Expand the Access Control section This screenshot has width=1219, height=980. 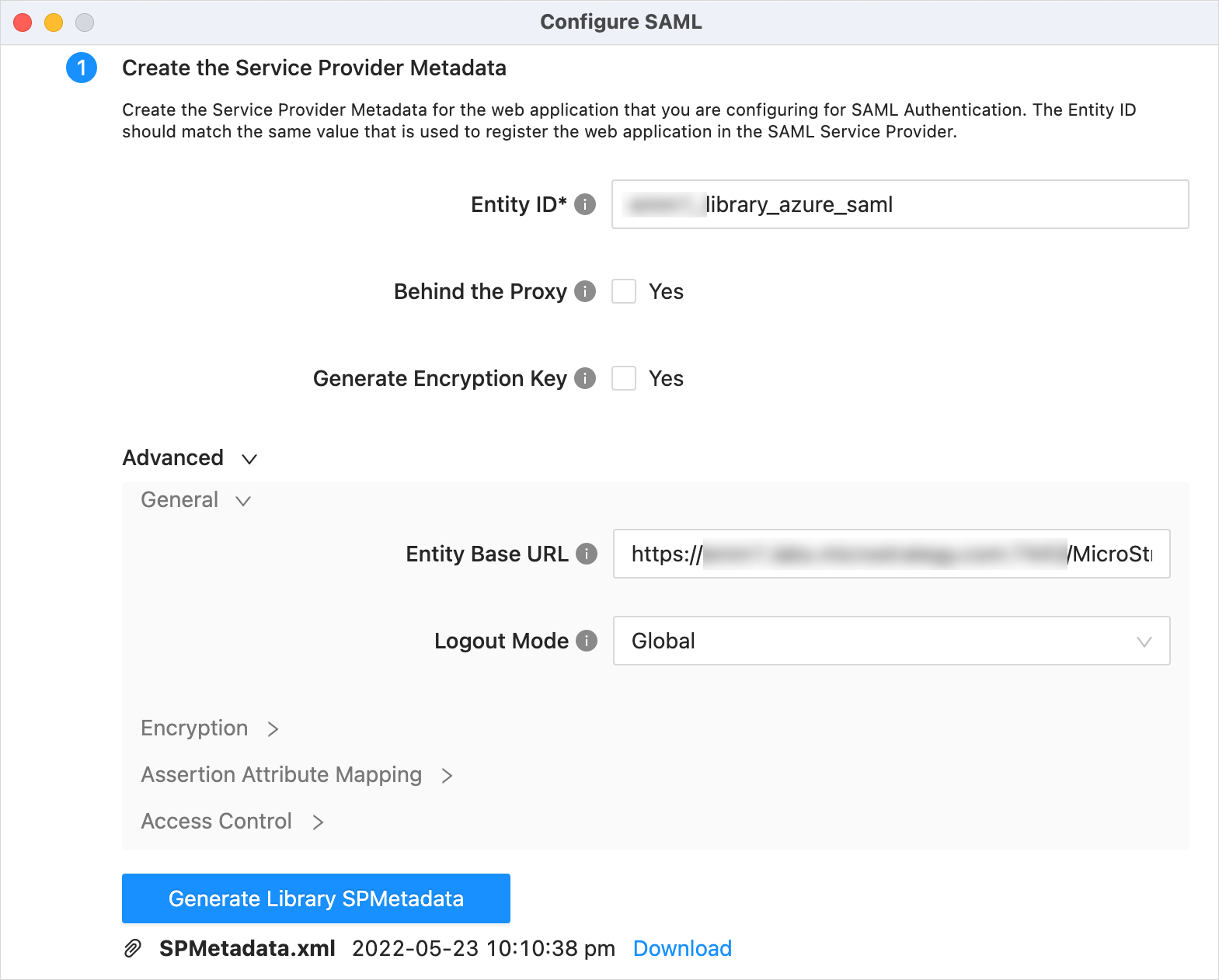pyautogui.click(x=318, y=822)
